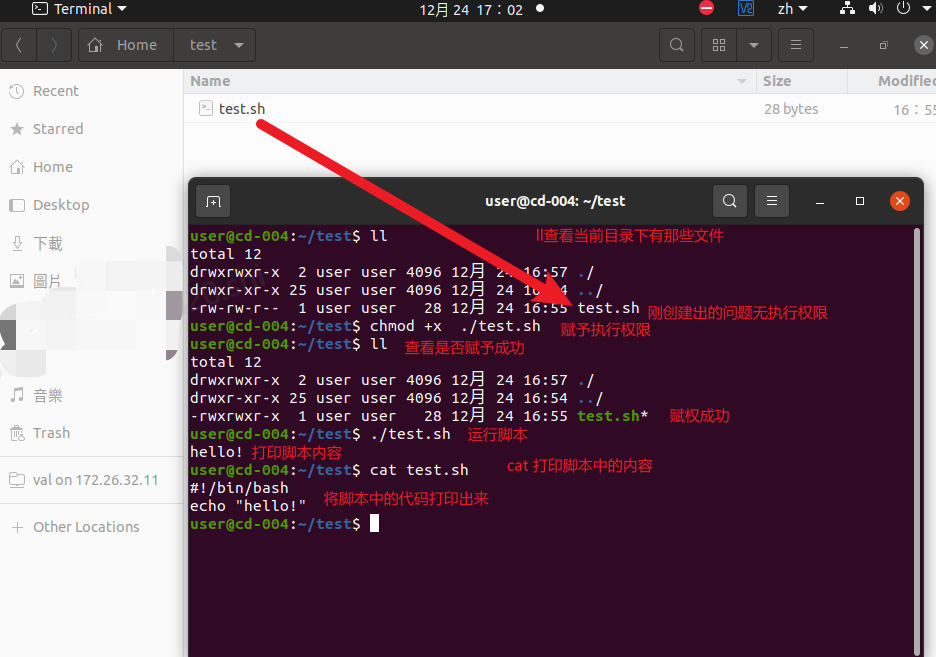Open the terminal search
Image resolution: width=936 pixels, height=657 pixels.
click(729, 201)
